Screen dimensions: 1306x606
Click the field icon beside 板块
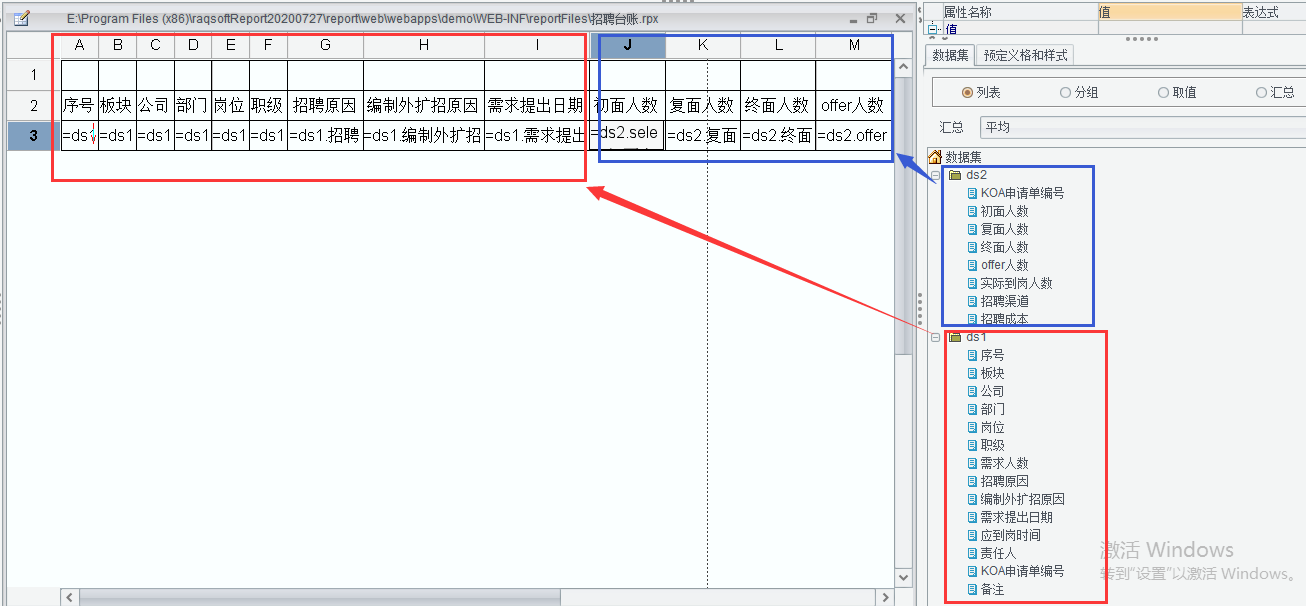click(972, 373)
